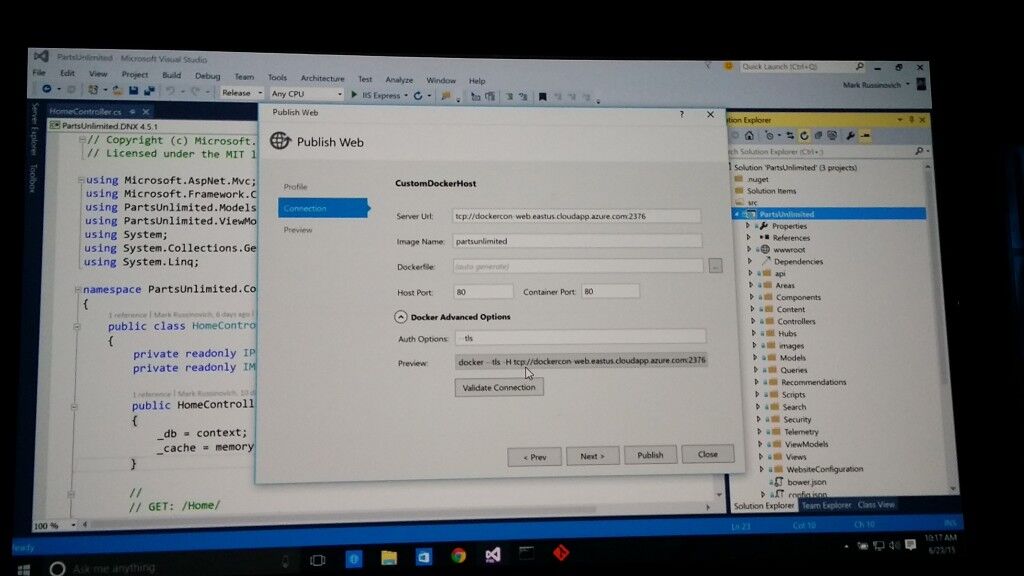Open the File menu
The height and width of the screenshot is (576, 1024).
coord(39,72)
